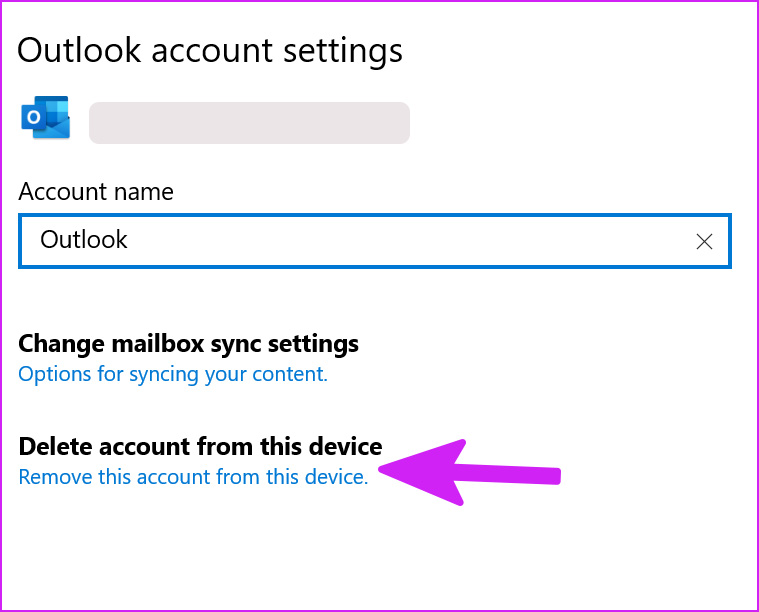Click the word "Delete" in bold heading
The height and width of the screenshot is (612, 759).
[x=53, y=446]
